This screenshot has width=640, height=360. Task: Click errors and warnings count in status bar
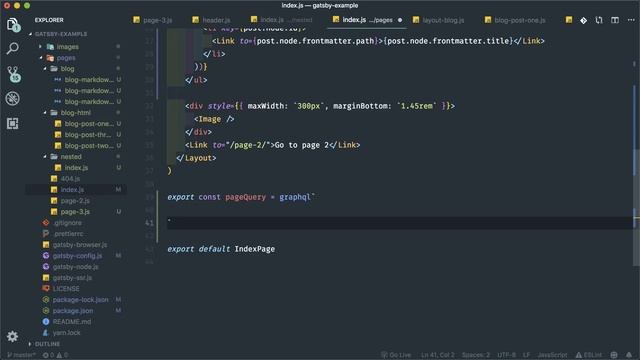click(x=55, y=355)
